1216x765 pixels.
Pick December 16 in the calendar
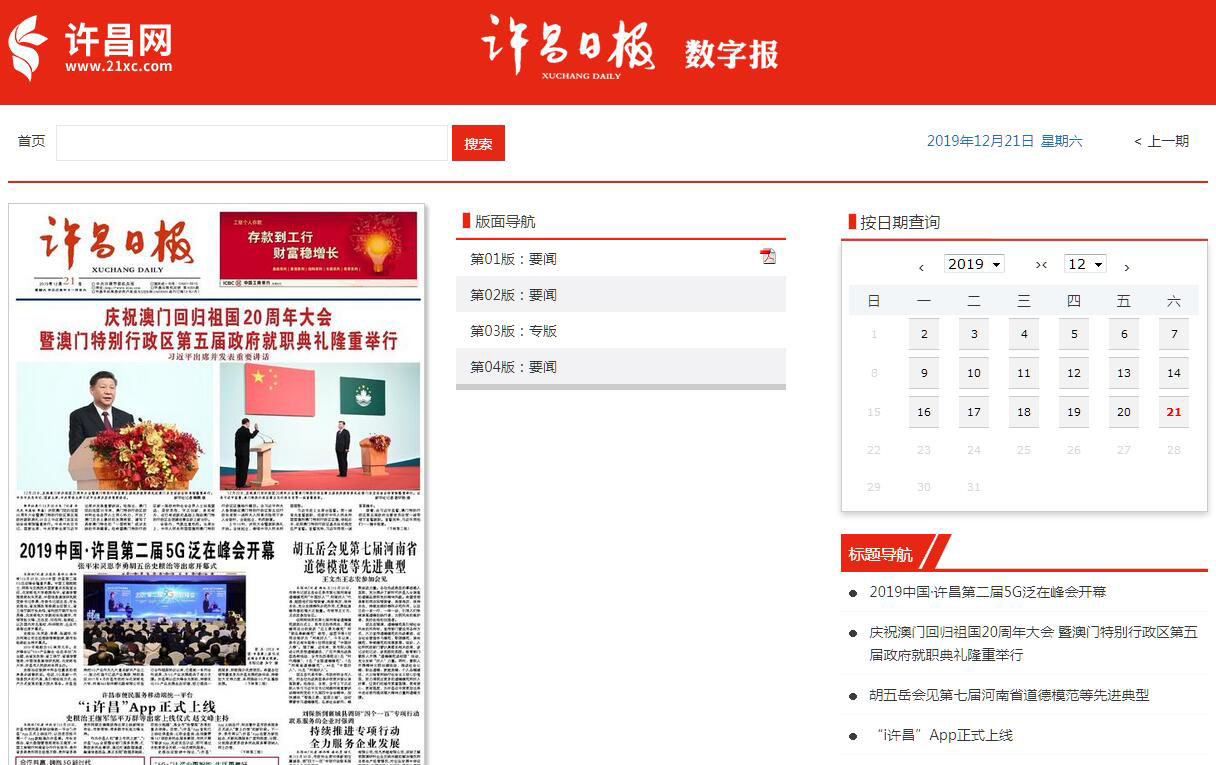[x=923, y=412]
